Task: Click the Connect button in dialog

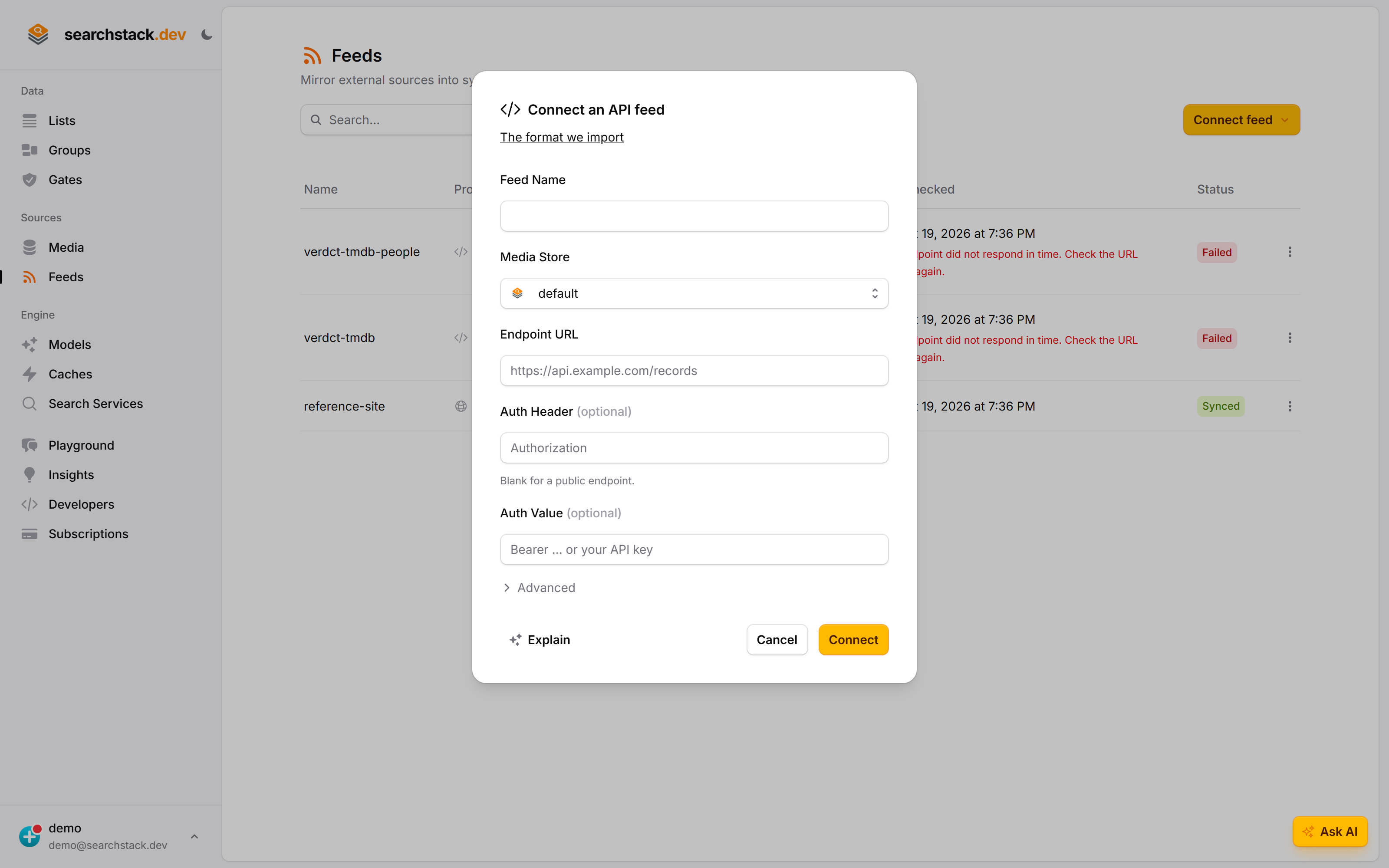Action: click(853, 640)
